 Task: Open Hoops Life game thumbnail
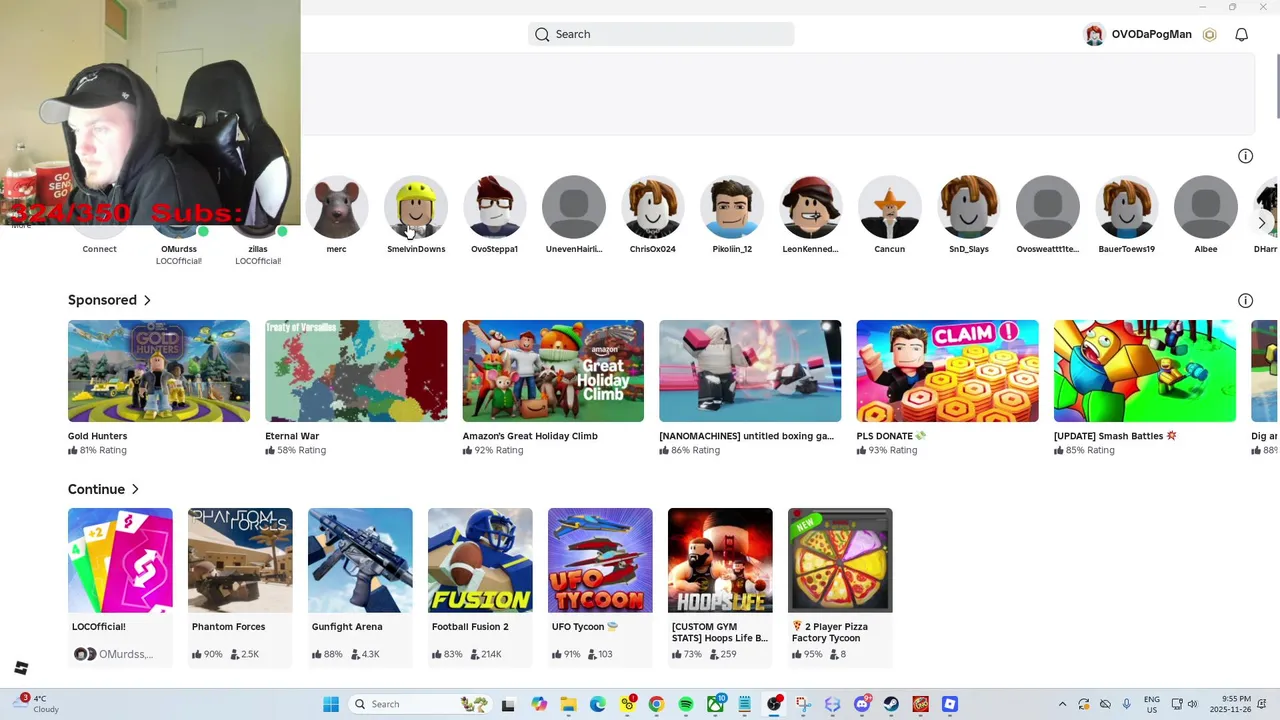(x=720, y=560)
